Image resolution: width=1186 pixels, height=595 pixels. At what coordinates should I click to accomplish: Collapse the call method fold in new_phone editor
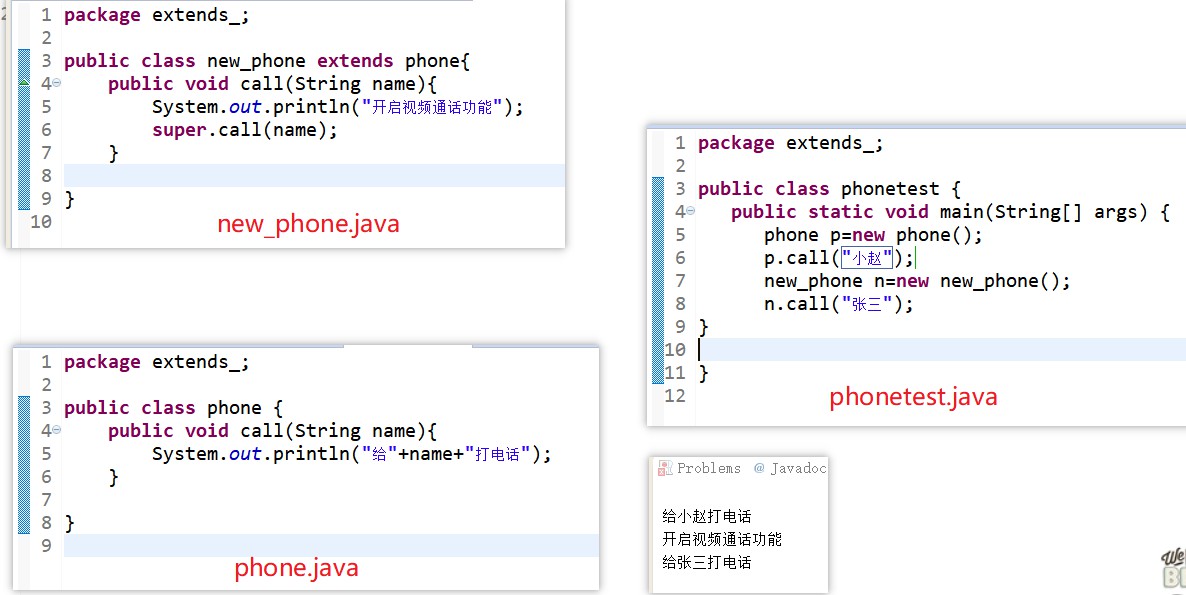click(x=57, y=83)
